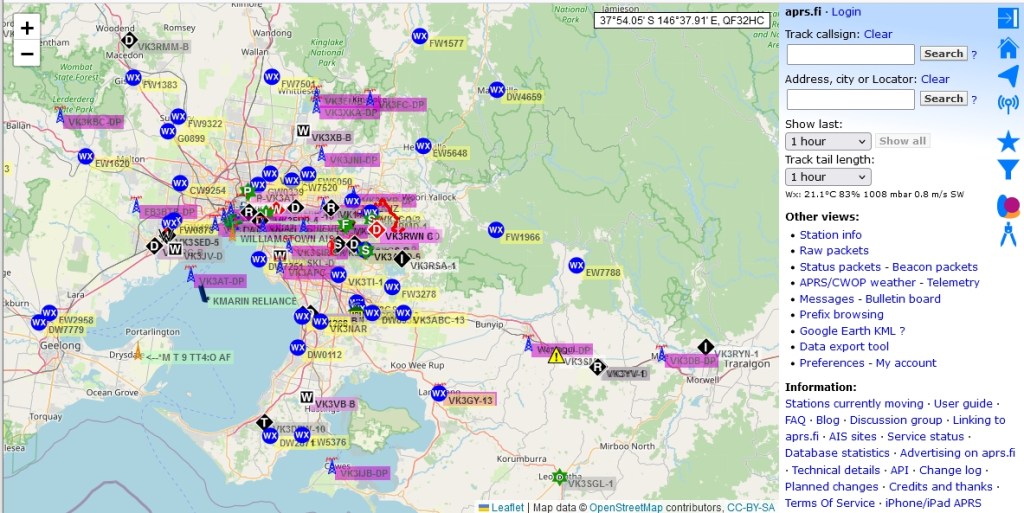Open the Station info view
The image size is (1024, 513).
[x=830, y=235]
